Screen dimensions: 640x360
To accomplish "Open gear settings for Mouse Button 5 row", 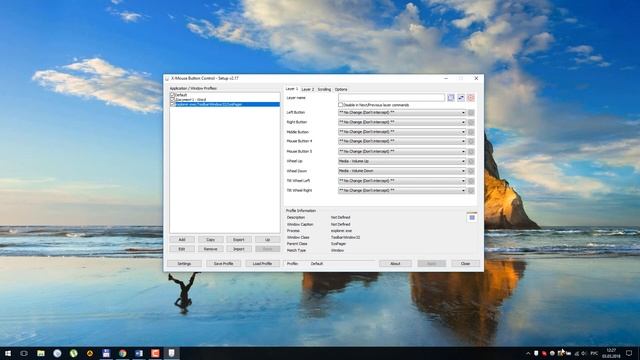I will 471,151.
